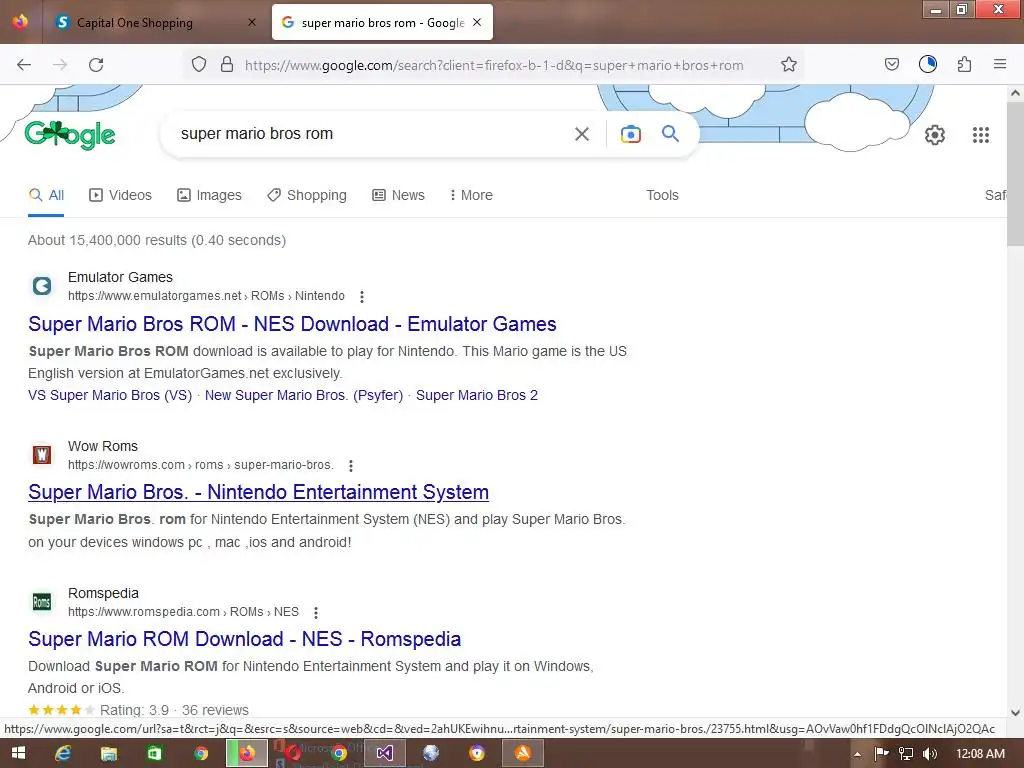The width and height of the screenshot is (1024, 768).
Task: Click the wowroms.com URL breadcrumb
Action: [200, 465]
